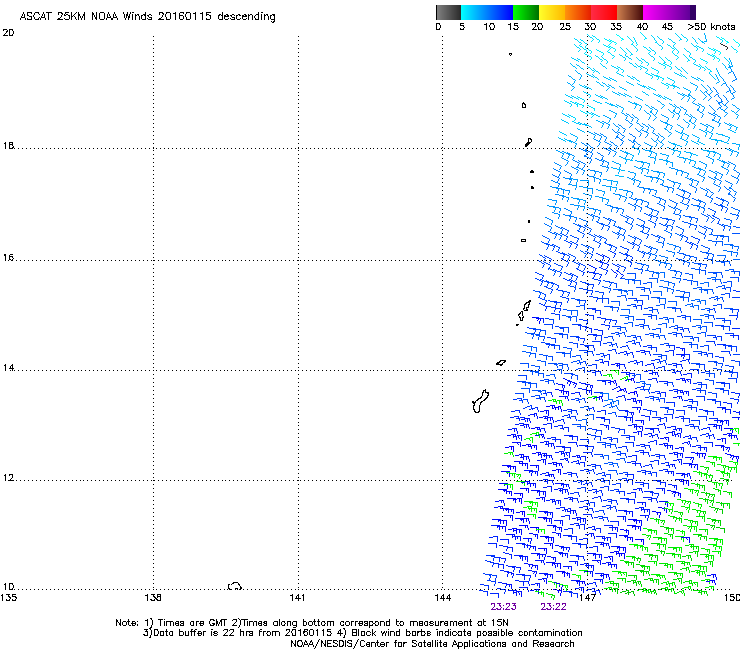This screenshot has width=740, height=650.
Task: Click the legend tick label 10
Action: pos(489,27)
